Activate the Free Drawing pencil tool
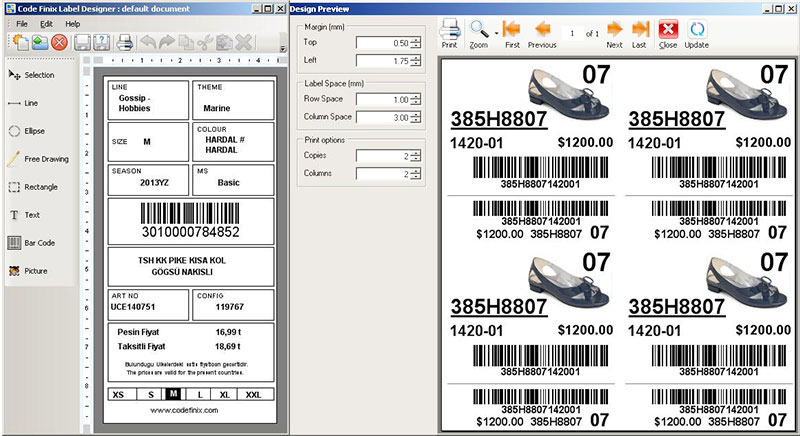This screenshot has height=436, width=800. 38,159
